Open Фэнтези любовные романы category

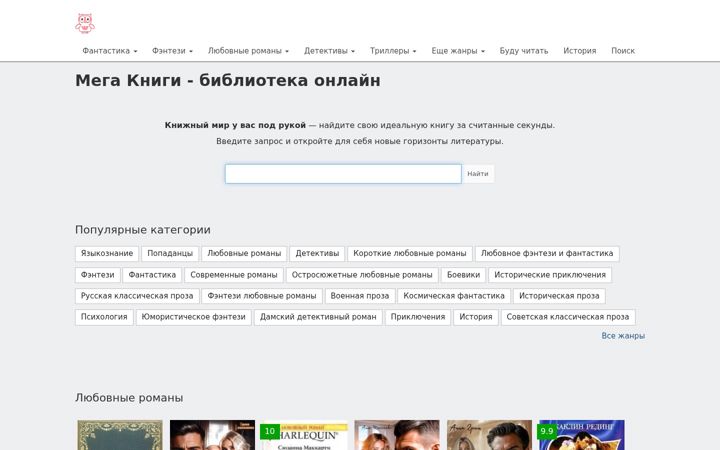coord(262,296)
